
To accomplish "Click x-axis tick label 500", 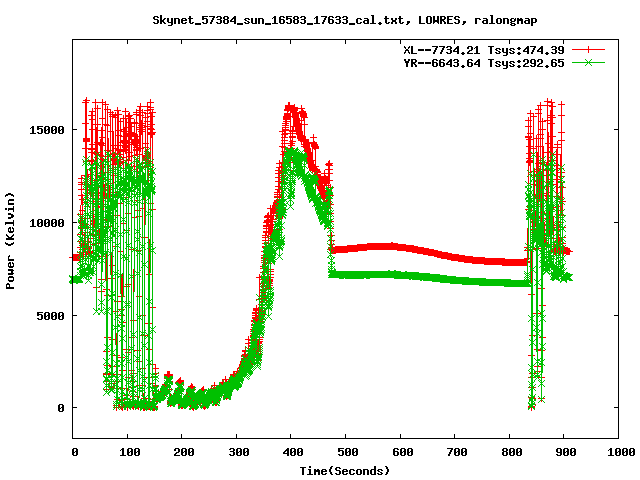I will [x=348, y=452].
